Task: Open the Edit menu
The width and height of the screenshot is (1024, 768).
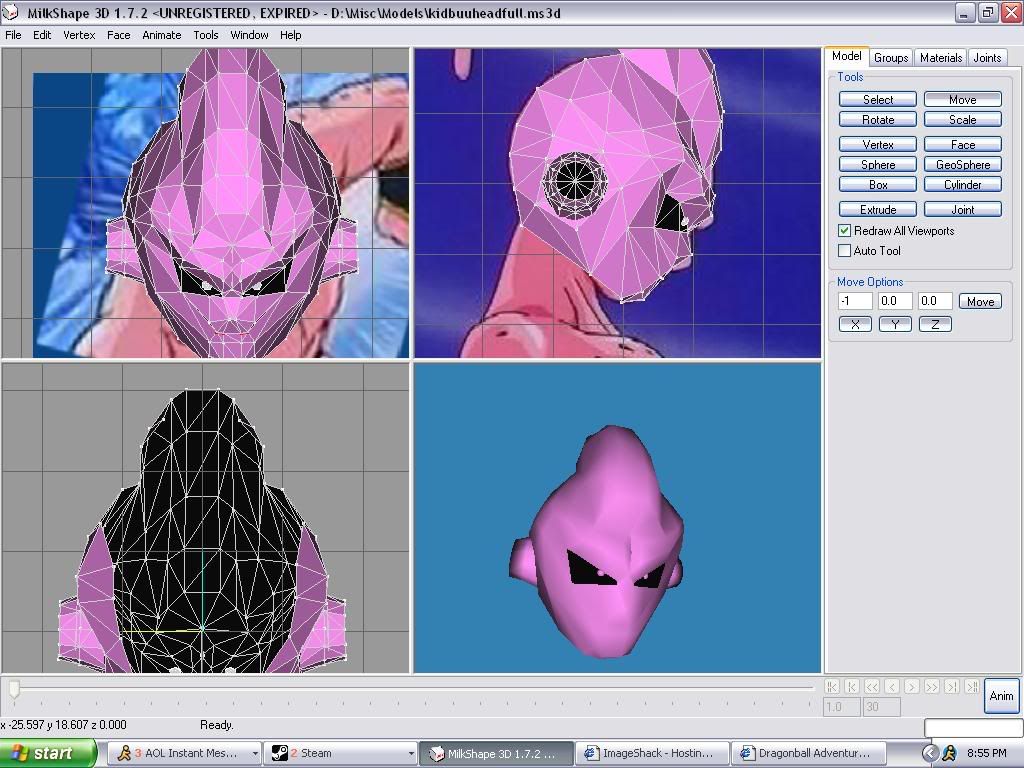Action: (x=42, y=35)
